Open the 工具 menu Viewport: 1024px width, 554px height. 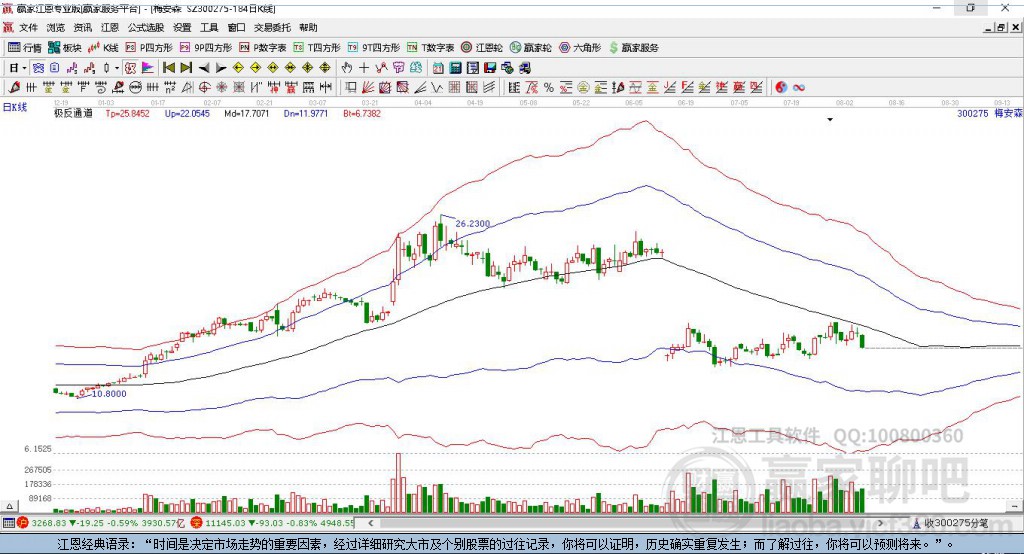[x=209, y=27]
